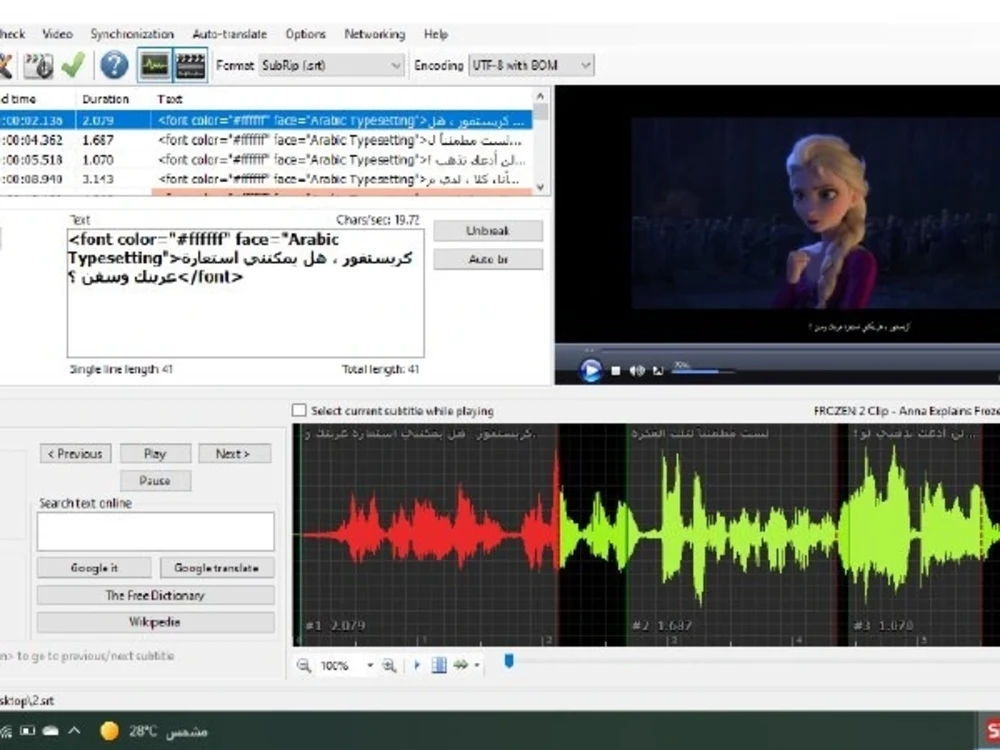The image size is (1000, 750).
Task: Stop the video with the square icon
Action: tap(615, 371)
